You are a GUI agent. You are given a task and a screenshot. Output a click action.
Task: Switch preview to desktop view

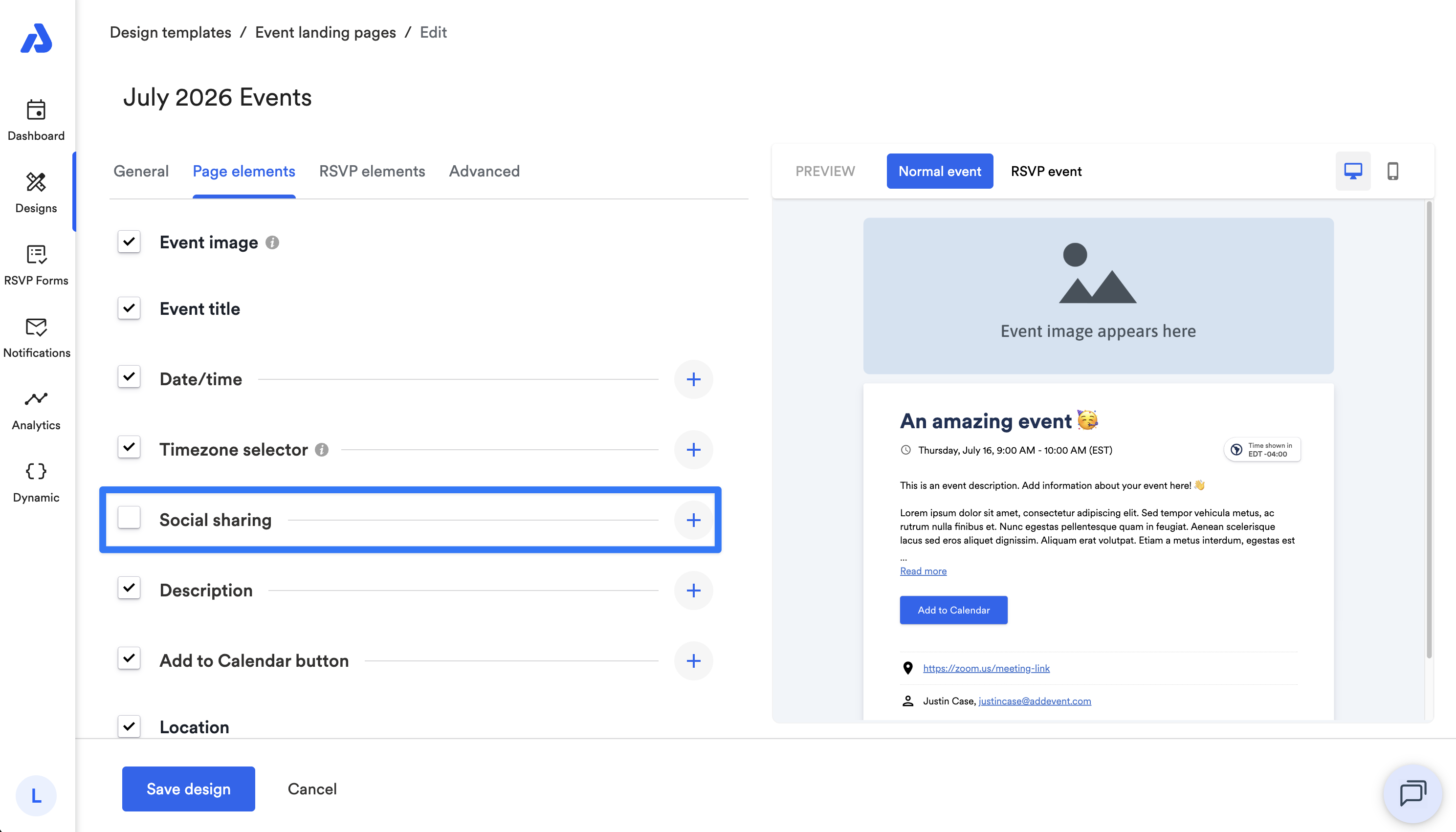(x=1352, y=171)
